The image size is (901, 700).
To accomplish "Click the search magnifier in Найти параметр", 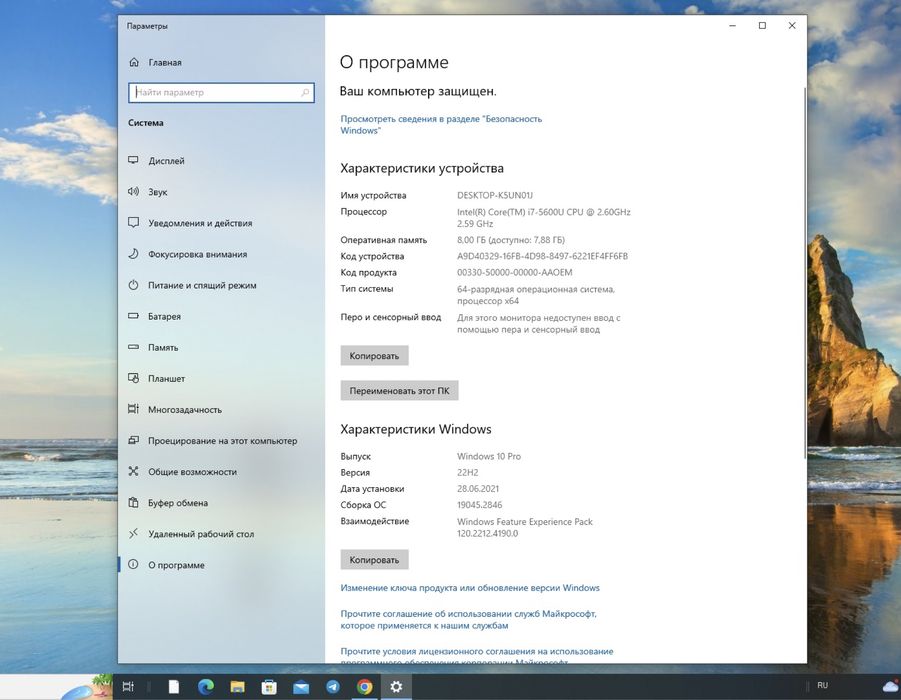I will 305,93.
